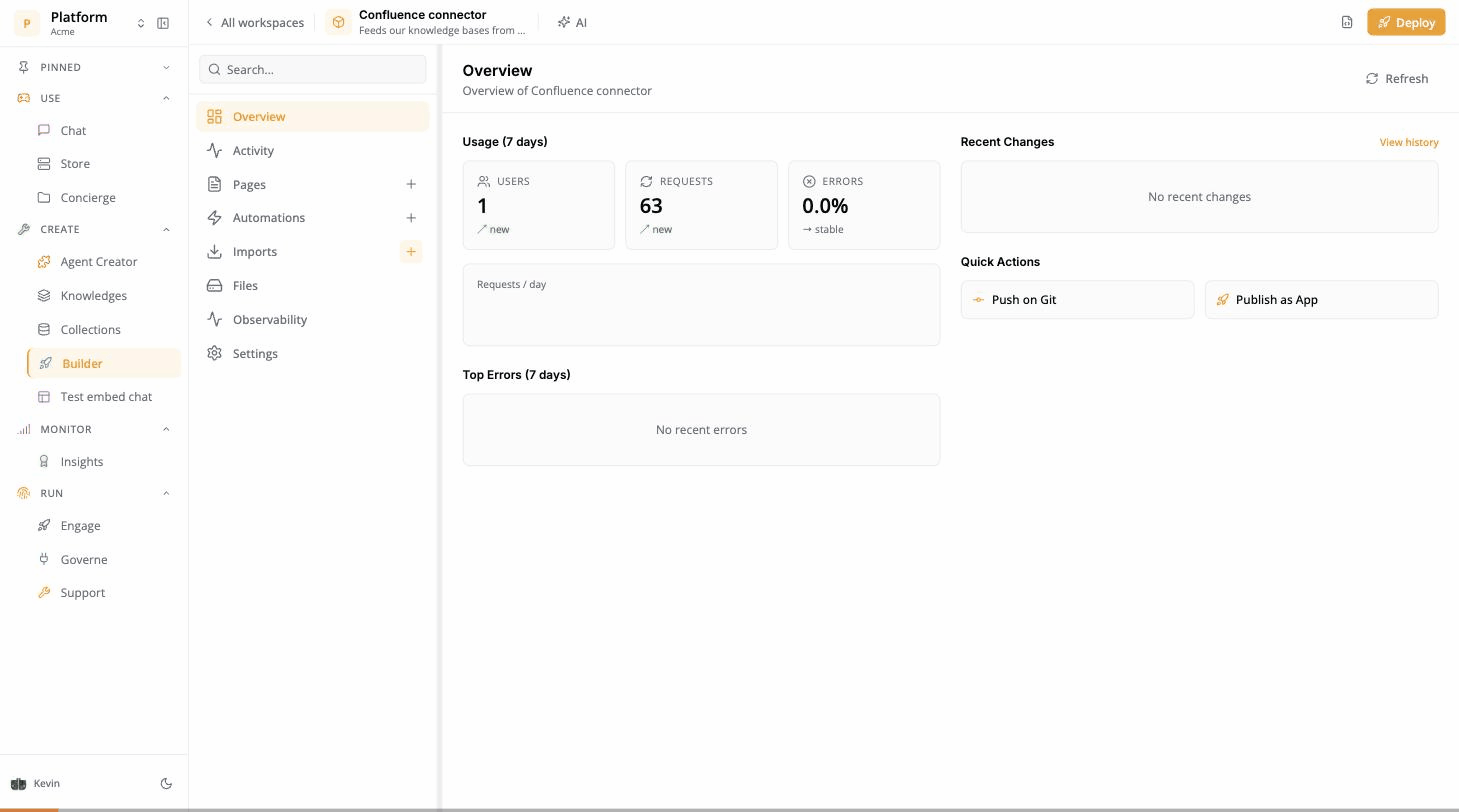Open Test embed chat
The image size is (1459, 812).
104,397
